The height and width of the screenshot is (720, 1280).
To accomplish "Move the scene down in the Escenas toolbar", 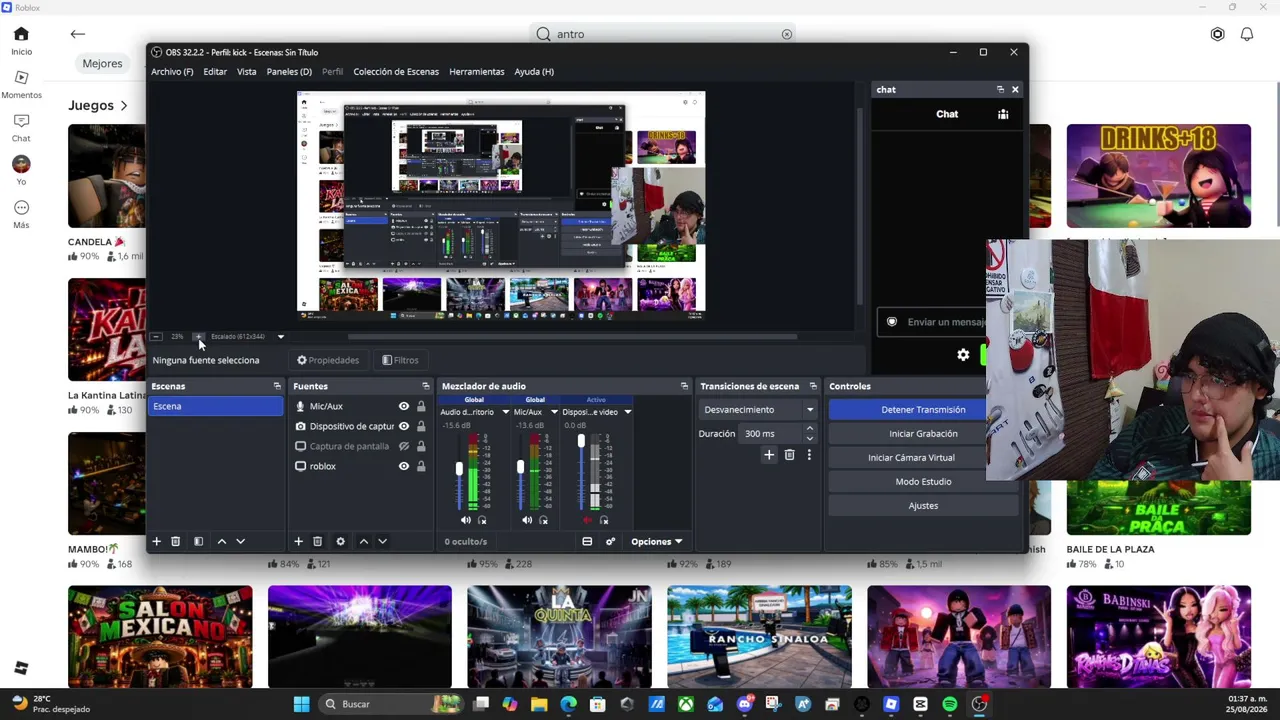I will click(x=240, y=541).
